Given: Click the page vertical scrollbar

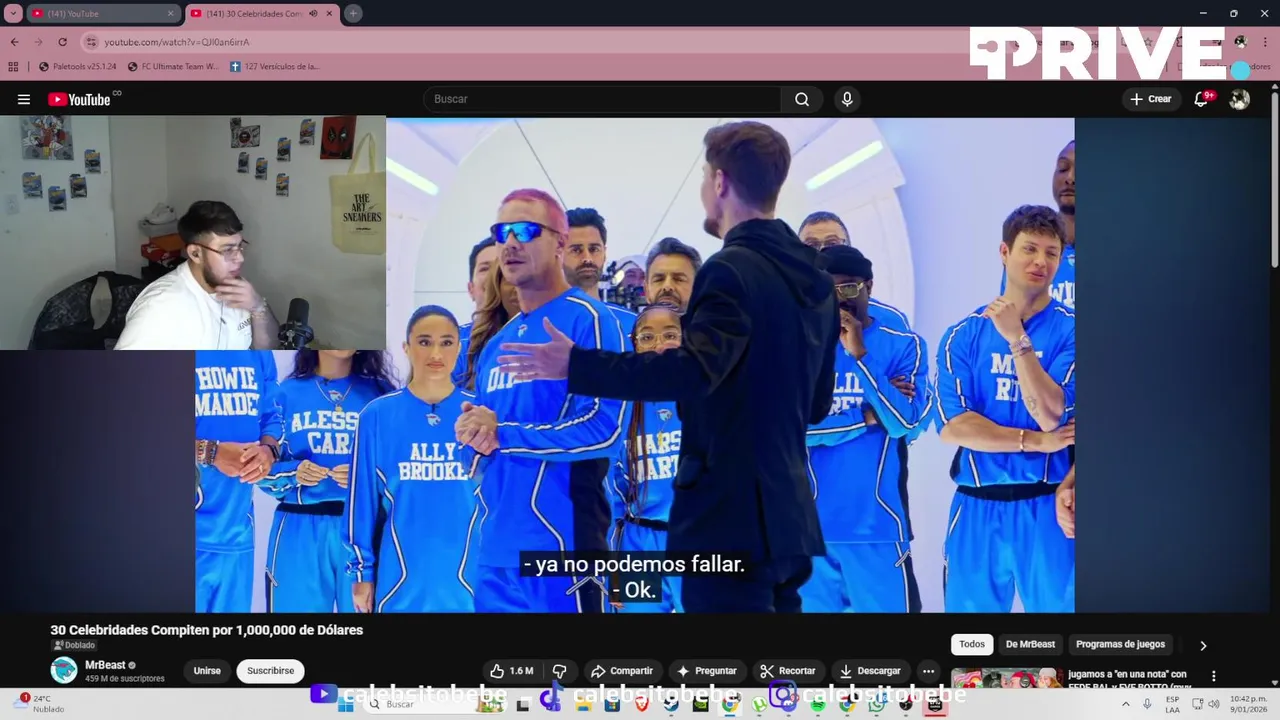Looking at the screenshot, I should (1275, 180).
